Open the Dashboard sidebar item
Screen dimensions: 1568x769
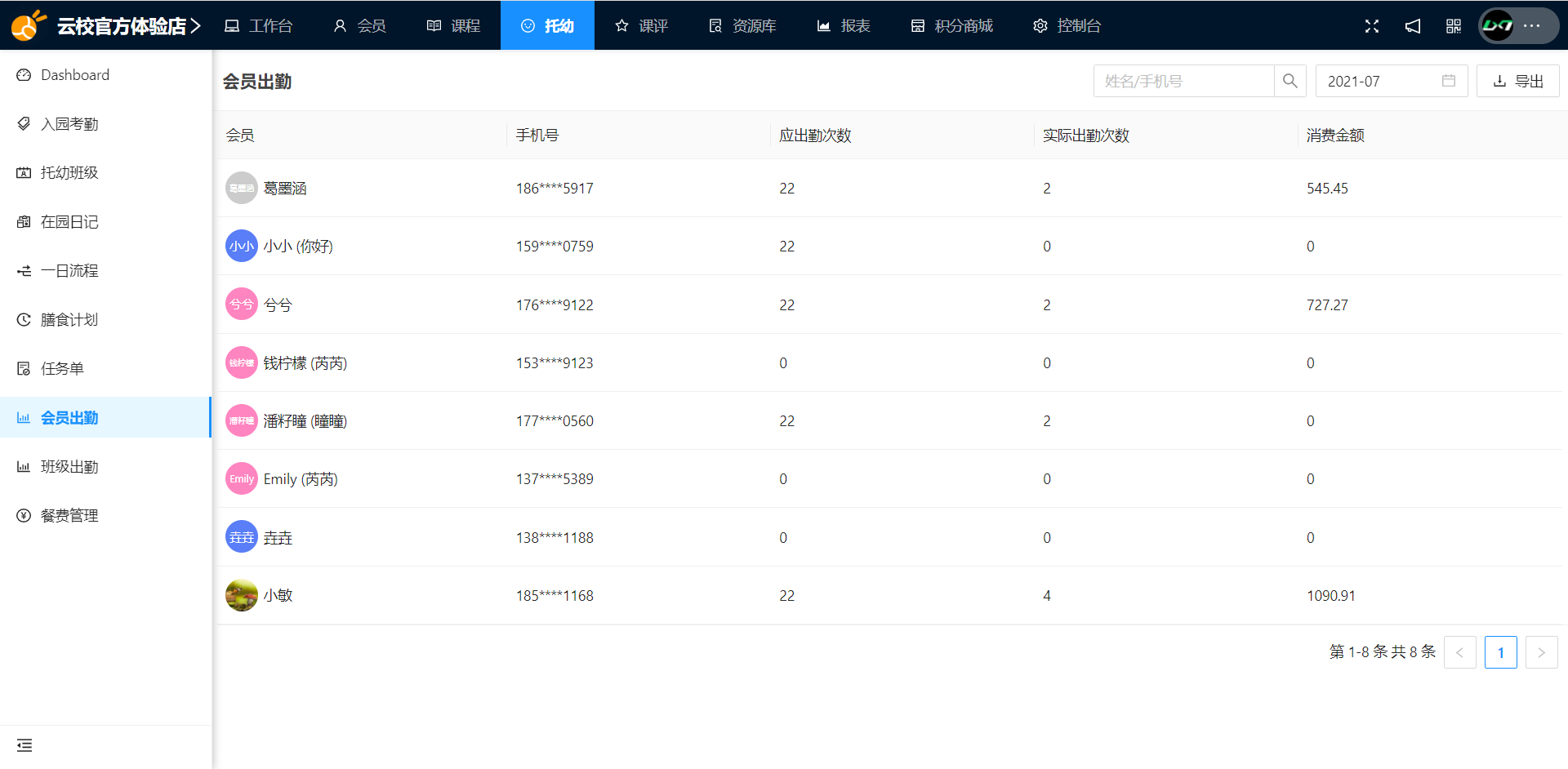pos(105,75)
